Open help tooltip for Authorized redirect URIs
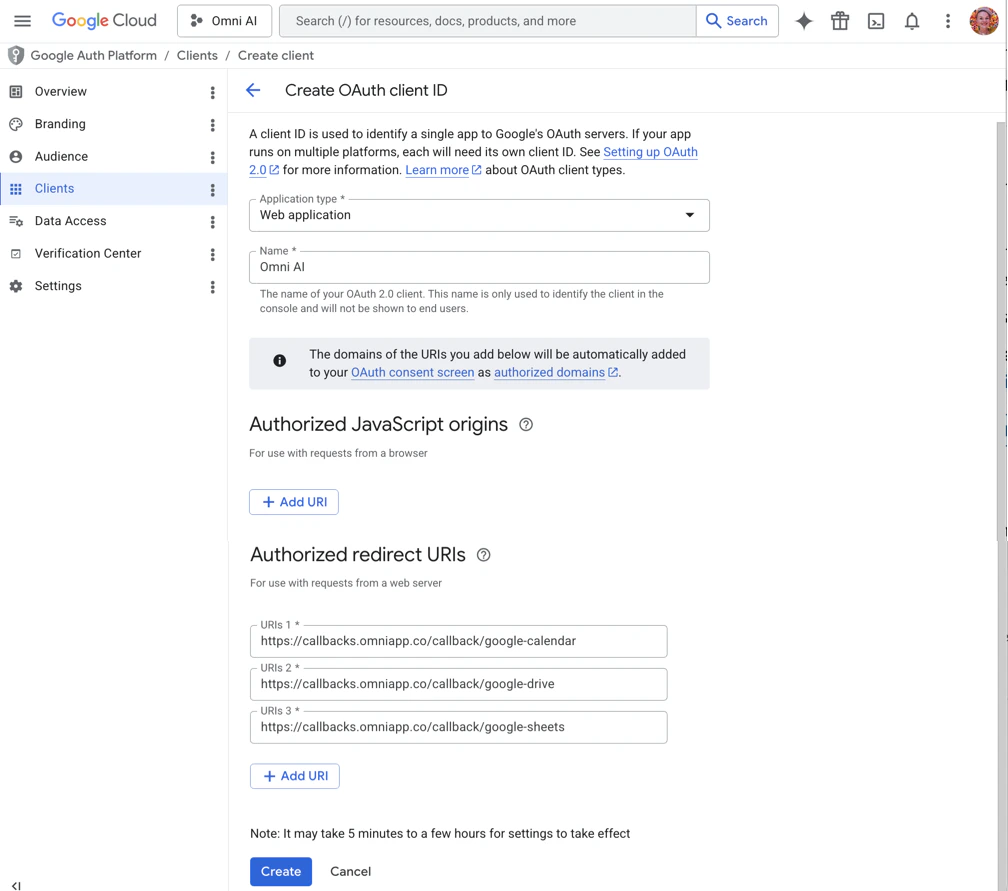The image size is (1008, 891). 483,554
